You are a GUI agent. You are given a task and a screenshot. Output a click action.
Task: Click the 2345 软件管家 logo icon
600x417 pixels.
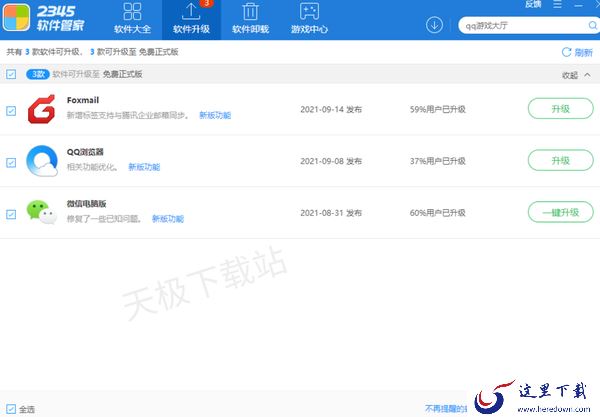click(x=16, y=18)
